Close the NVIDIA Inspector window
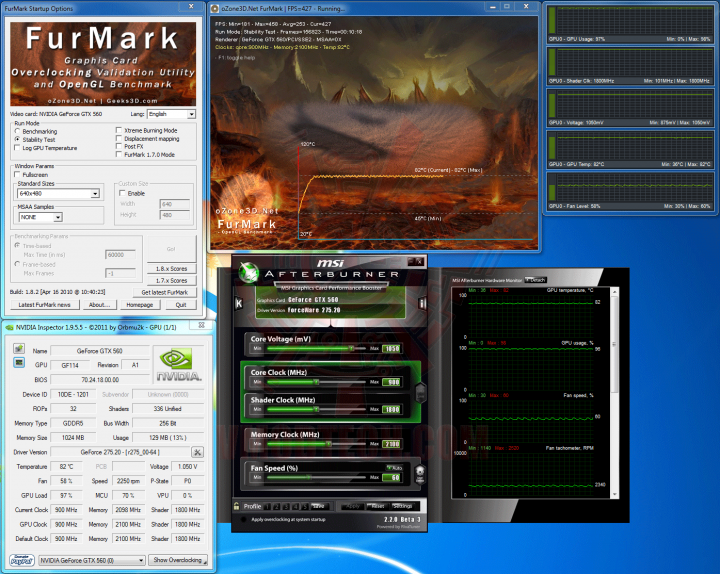 tap(201, 325)
